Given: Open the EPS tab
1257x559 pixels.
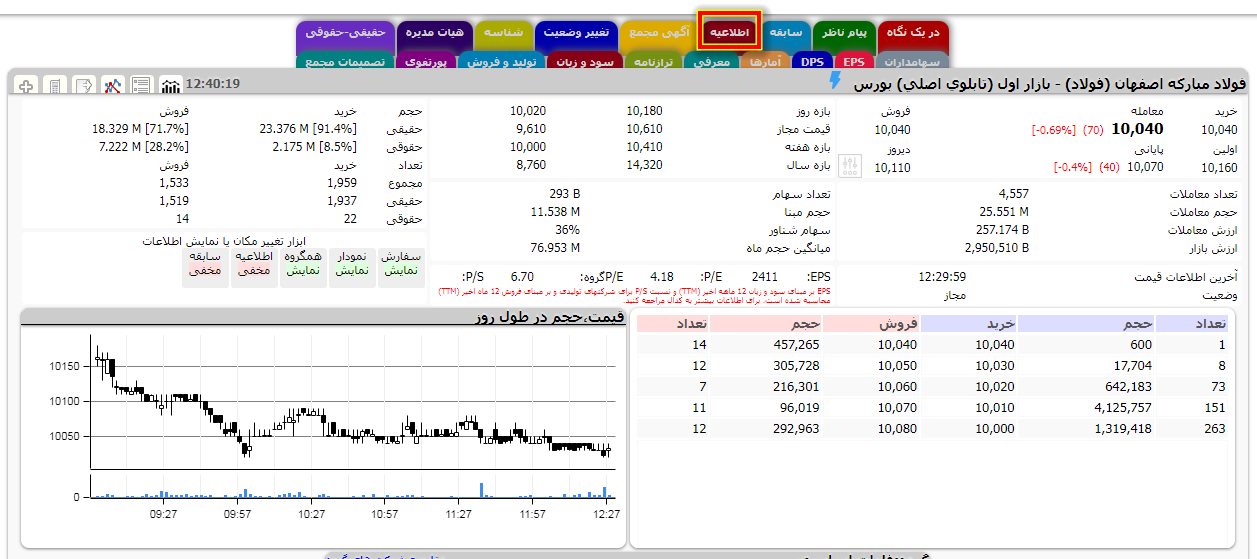Looking at the screenshot, I should click(x=852, y=62).
